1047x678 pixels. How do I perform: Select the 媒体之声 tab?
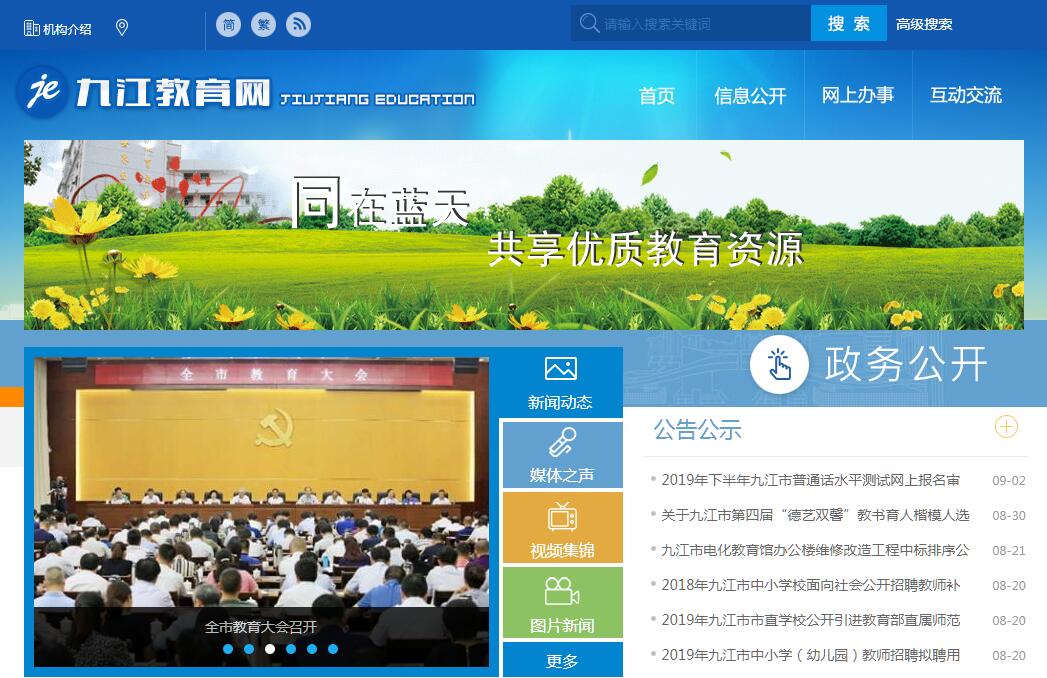pyautogui.click(x=561, y=455)
